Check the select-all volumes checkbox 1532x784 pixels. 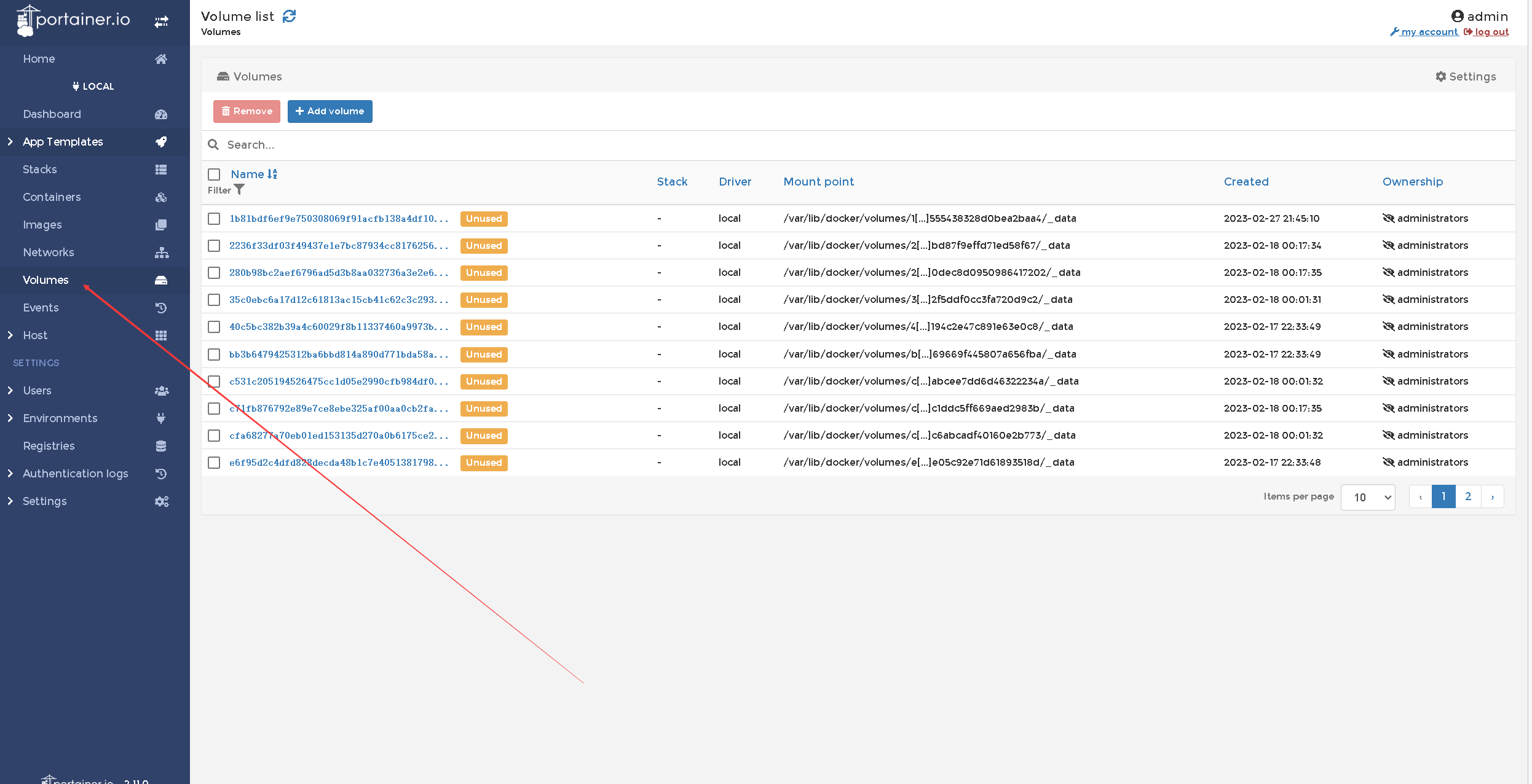point(214,174)
